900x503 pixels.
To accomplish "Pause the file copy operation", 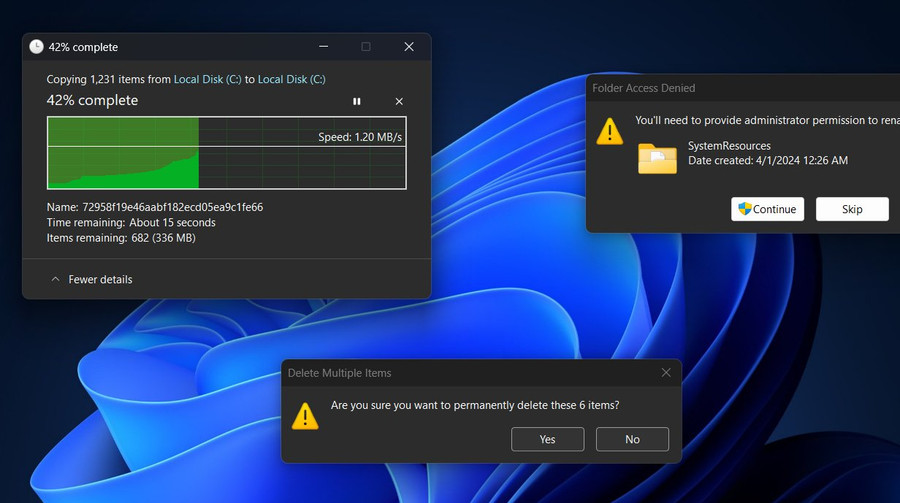I will click(357, 101).
